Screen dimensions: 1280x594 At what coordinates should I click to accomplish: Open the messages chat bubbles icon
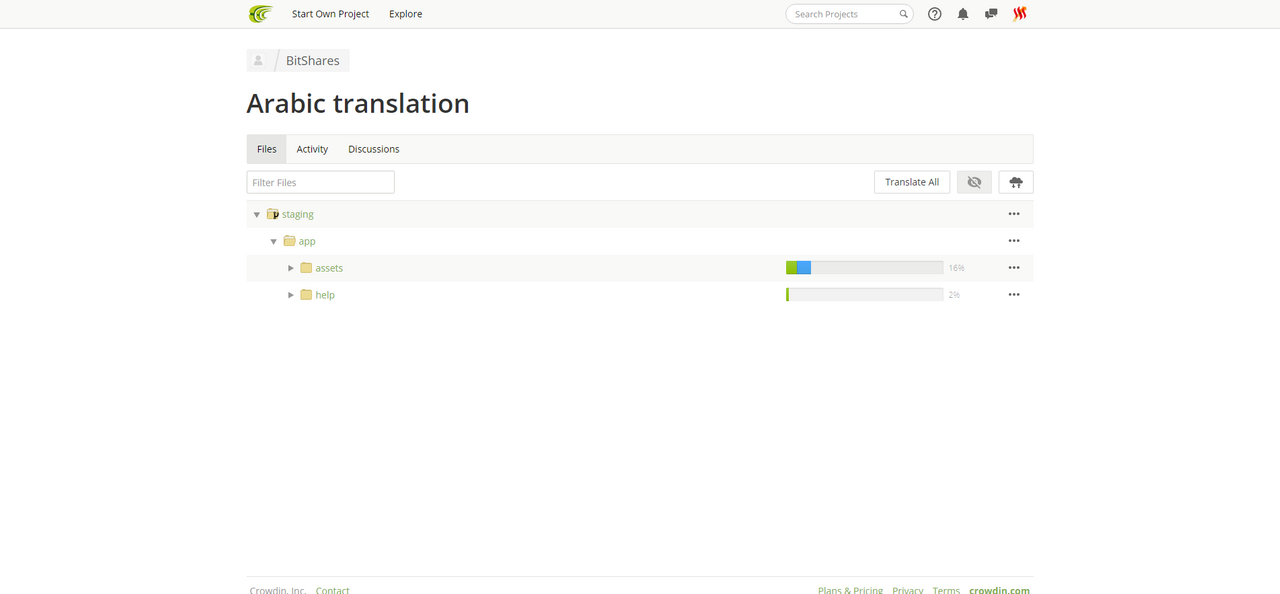pyautogui.click(x=991, y=14)
